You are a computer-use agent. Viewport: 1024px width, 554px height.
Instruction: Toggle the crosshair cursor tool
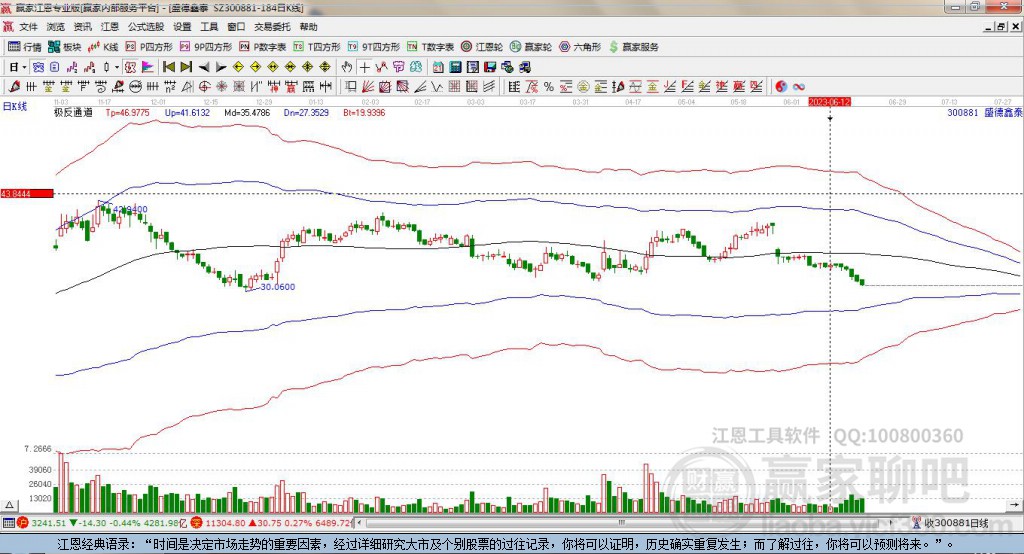coord(365,67)
